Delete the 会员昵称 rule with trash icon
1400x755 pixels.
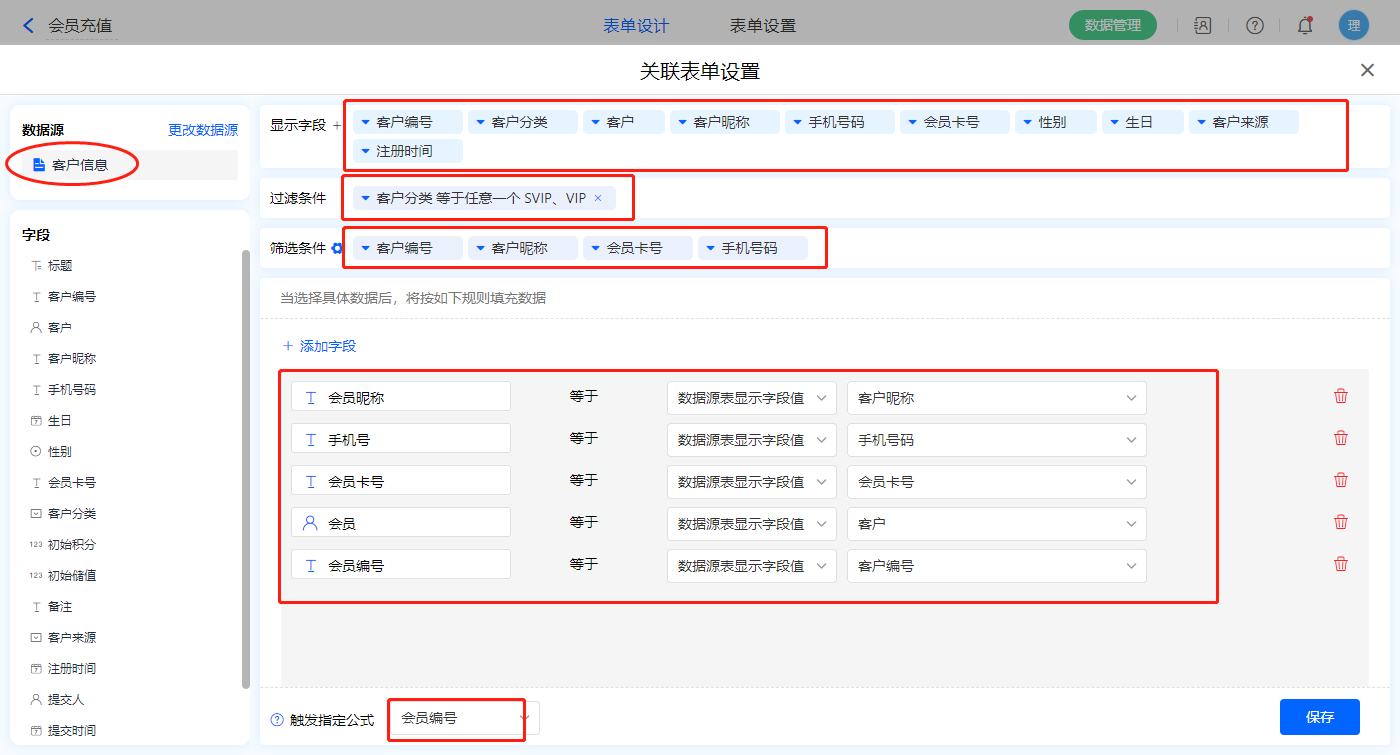coord(1341,396)
